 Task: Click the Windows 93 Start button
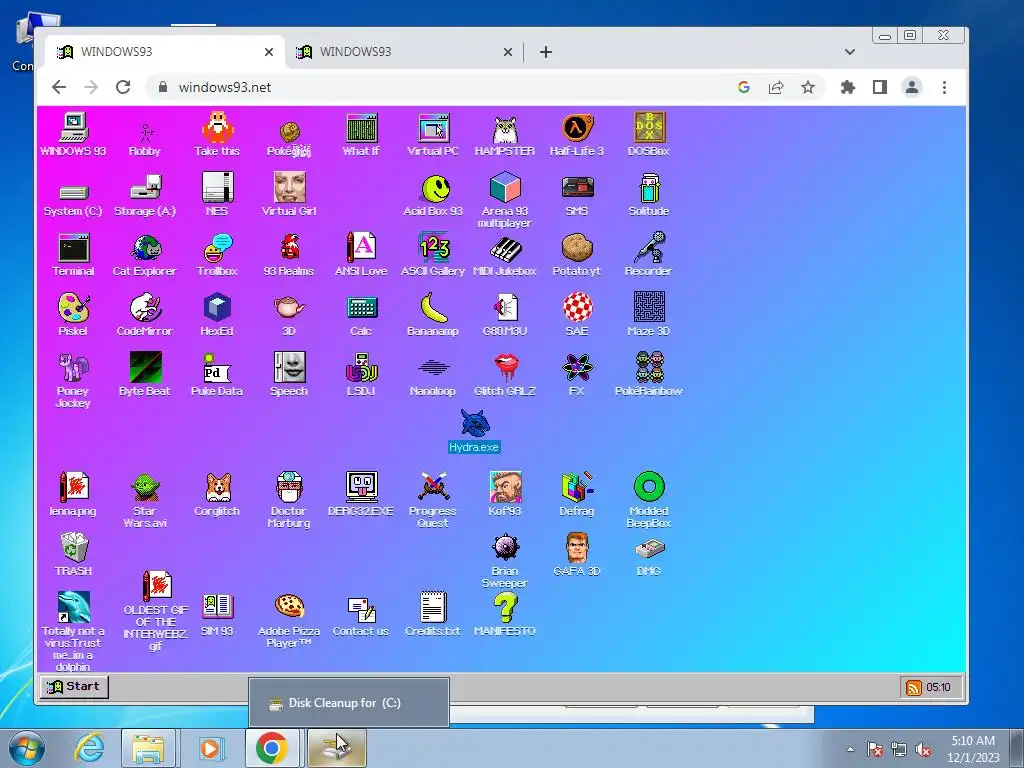(74, 686)
